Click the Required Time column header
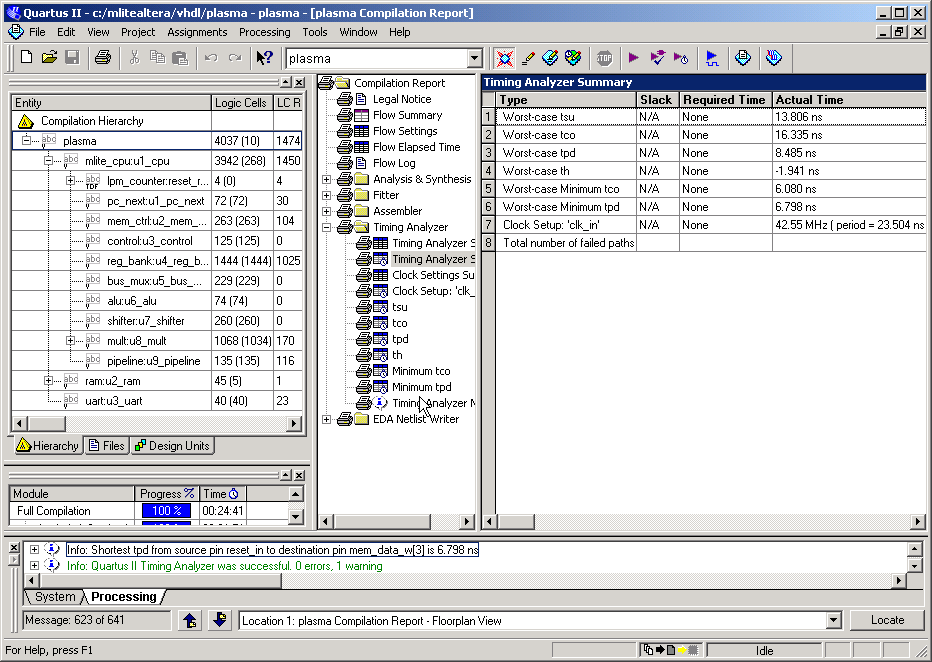The image size is (932, 662). click(x=726, y=100)
